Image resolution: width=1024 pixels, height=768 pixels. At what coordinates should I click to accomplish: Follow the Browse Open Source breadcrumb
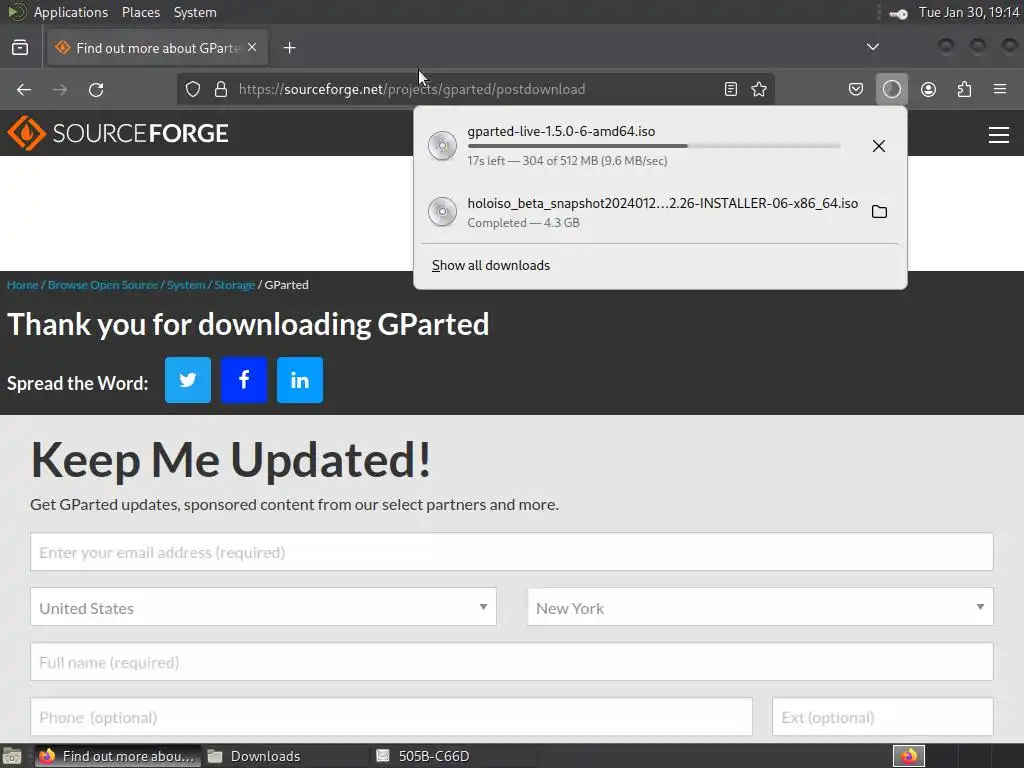click(103, 285)
